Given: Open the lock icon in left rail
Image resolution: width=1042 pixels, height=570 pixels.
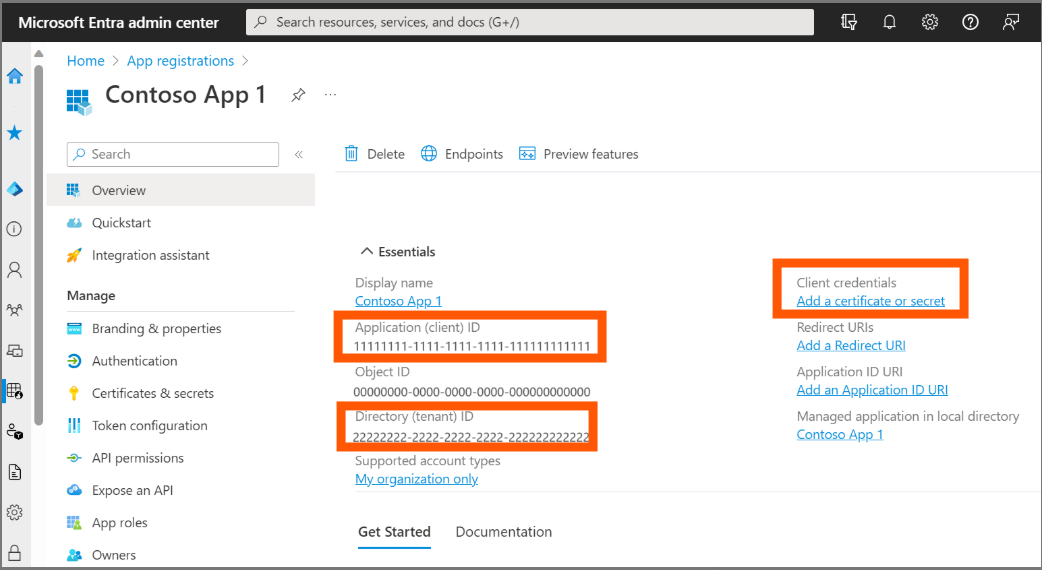Looking at the screenshot, I should click(14, 553).
